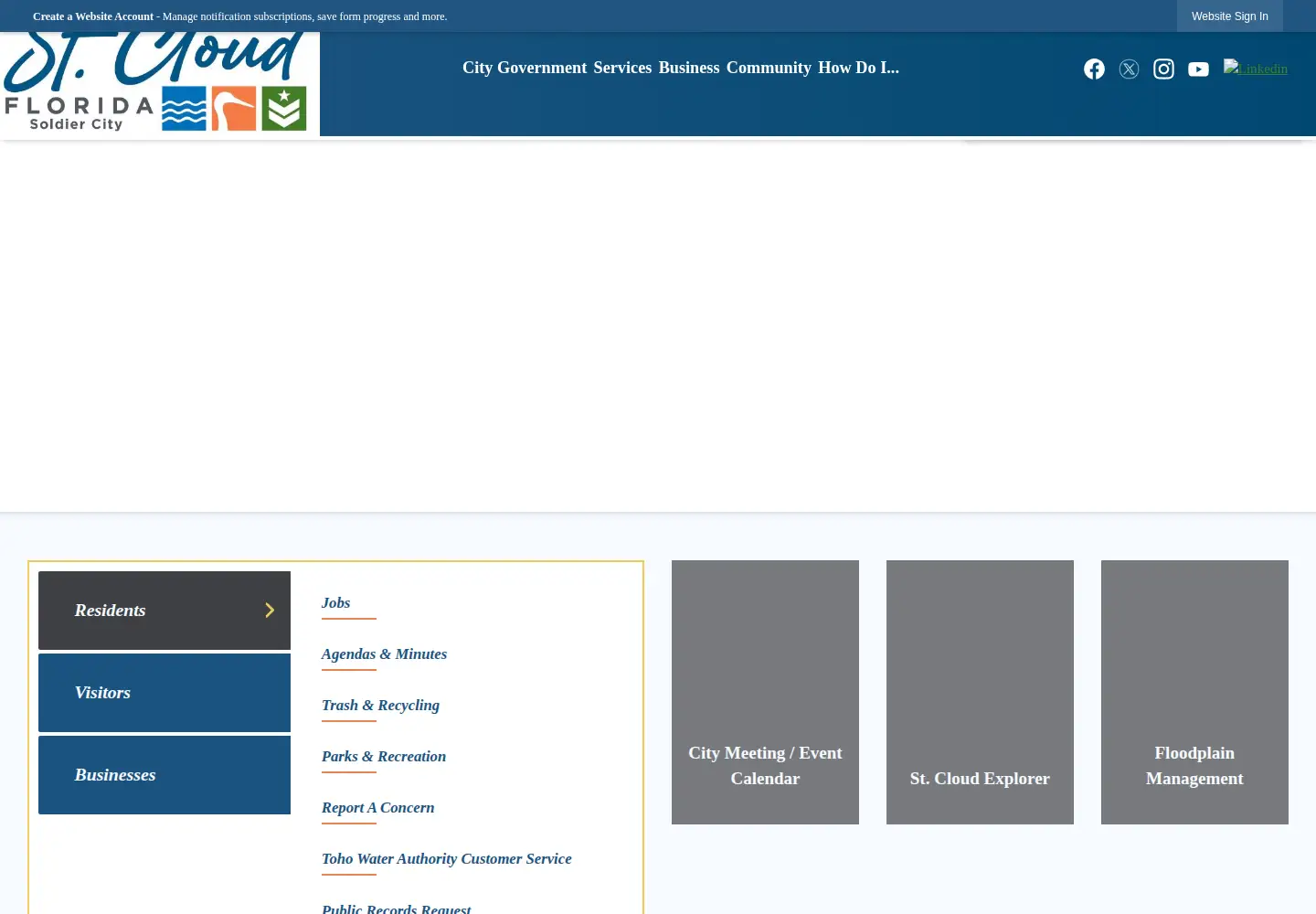This screenshot has width=1316, height=914.
Task: Open the Jobs link
Action: pyautogui.click(x=336, y=603)
